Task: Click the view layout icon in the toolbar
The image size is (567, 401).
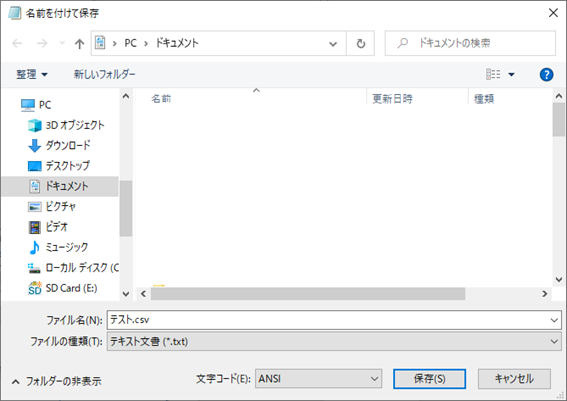Action: [x=493, y=74]
